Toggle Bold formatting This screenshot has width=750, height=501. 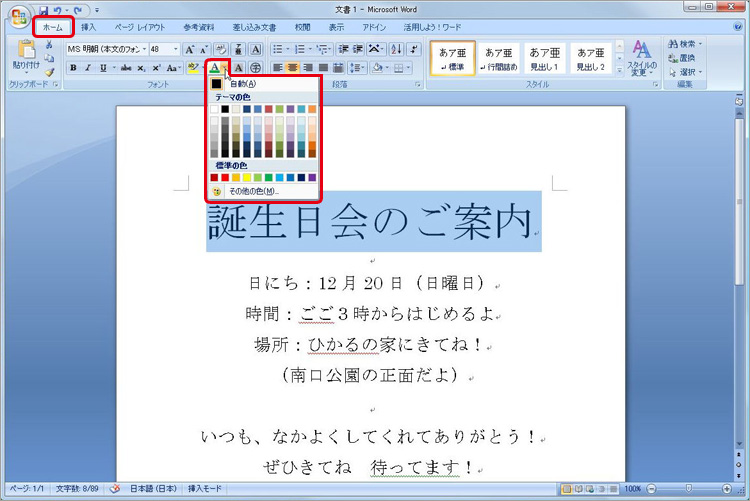click(x=73, y=68)
